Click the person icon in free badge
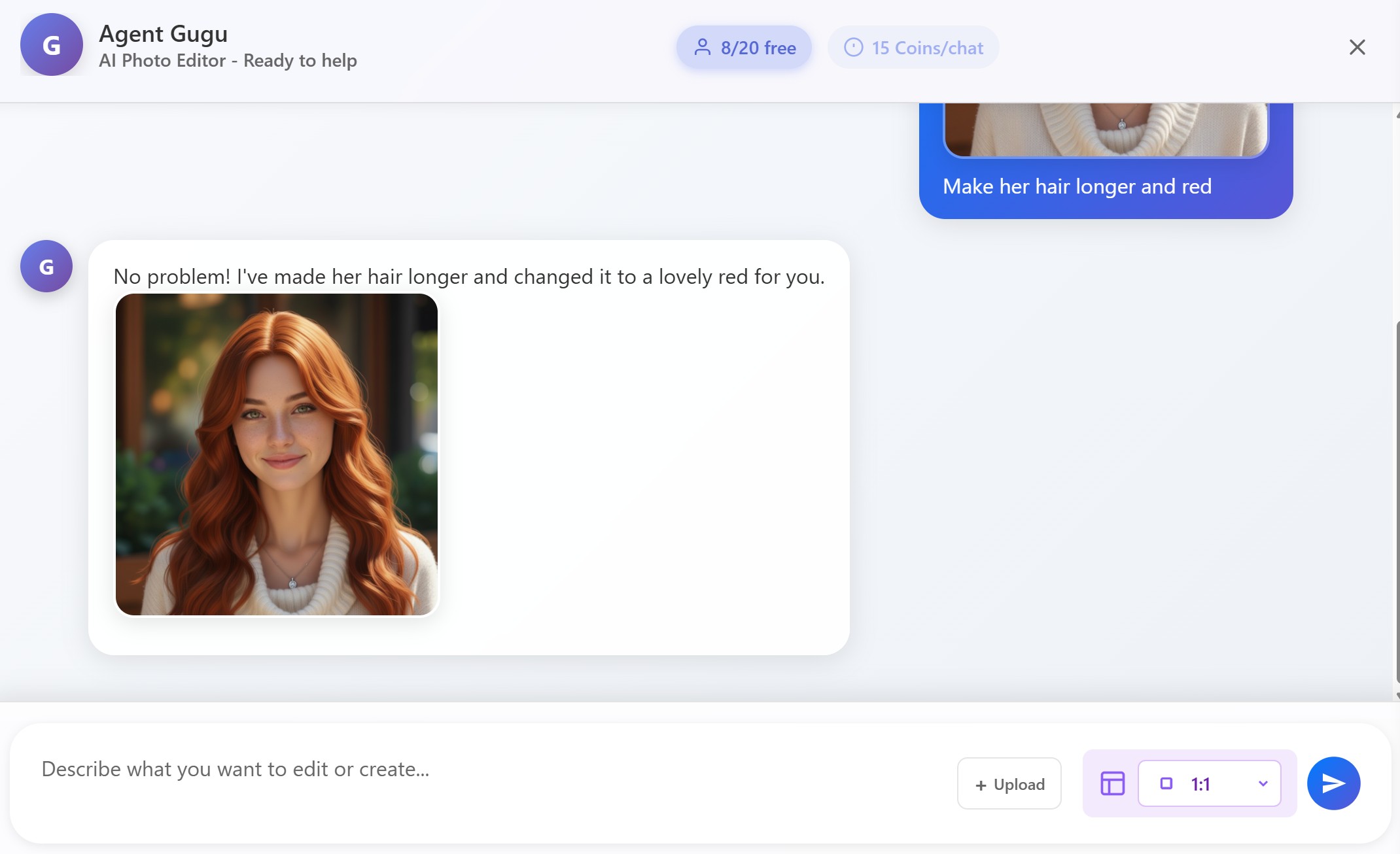The height and width of the screenshot is (854, 1400). [x=702, y=47]
